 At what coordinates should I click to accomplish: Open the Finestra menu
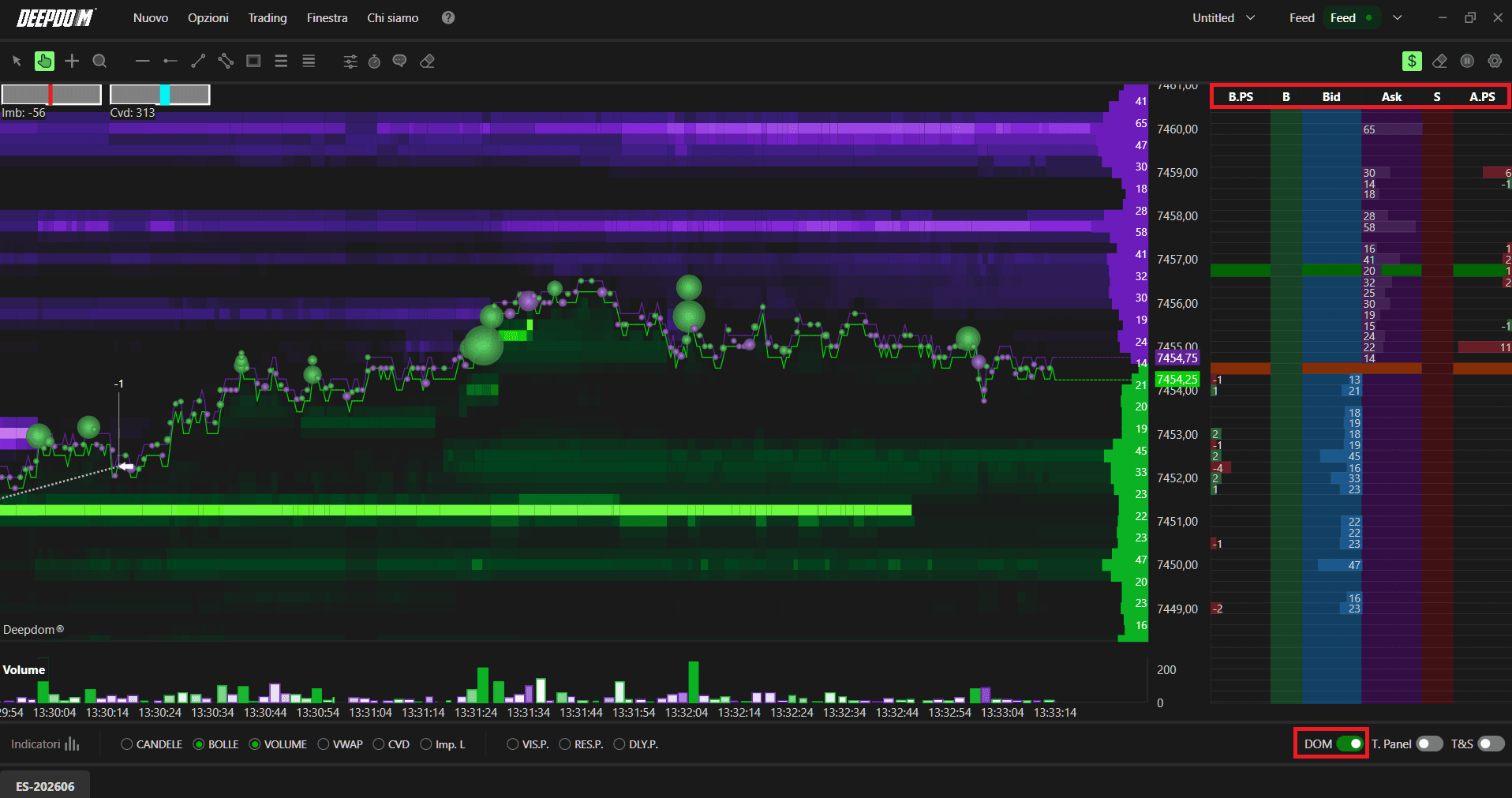pos(327,17)
